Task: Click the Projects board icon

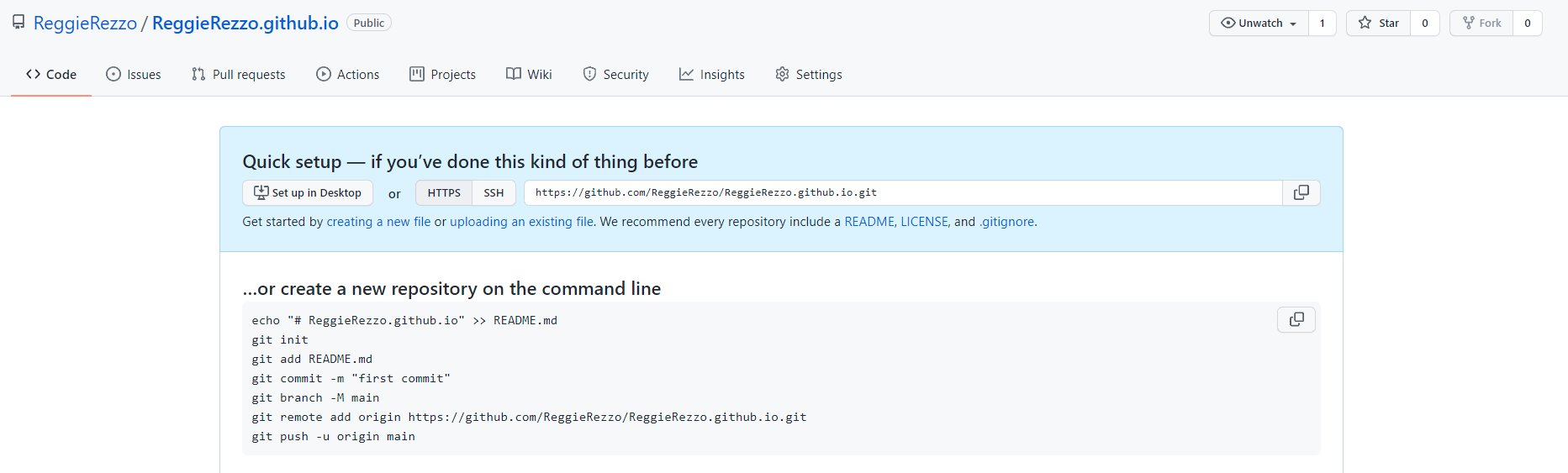Action: [x=417, y=74]
